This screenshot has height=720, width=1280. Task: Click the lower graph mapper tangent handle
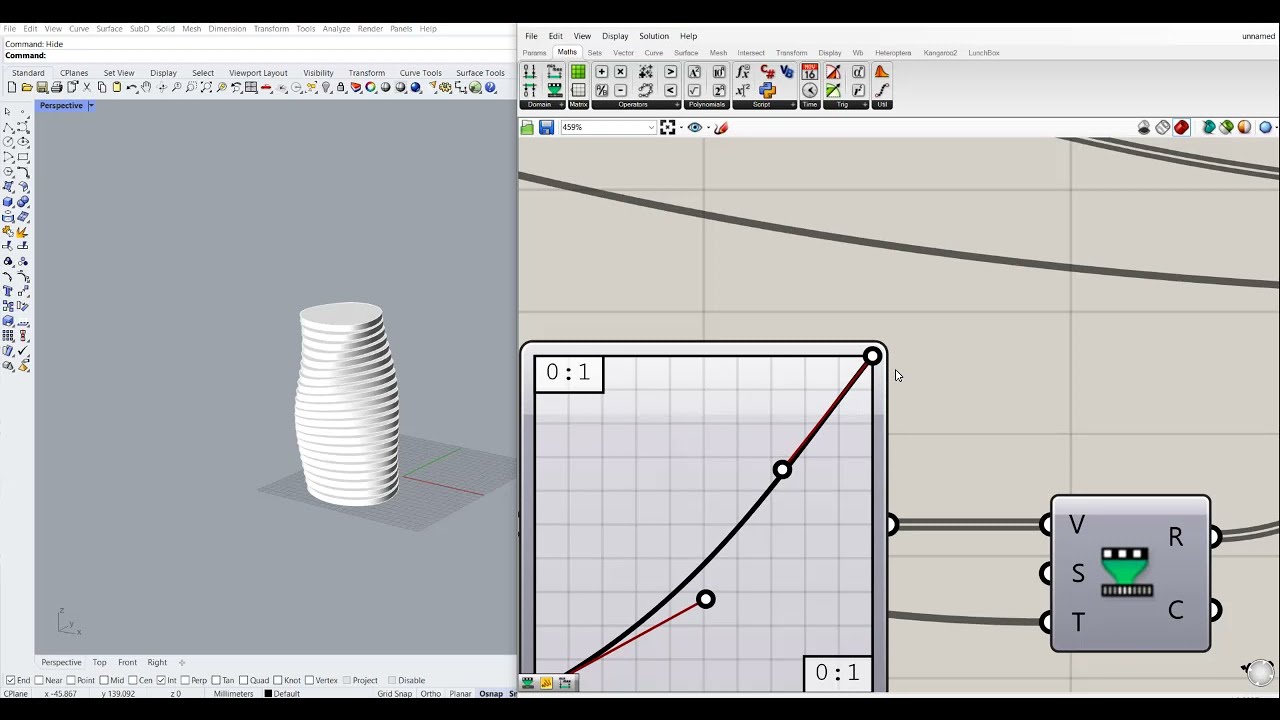[x=705, y=599]
